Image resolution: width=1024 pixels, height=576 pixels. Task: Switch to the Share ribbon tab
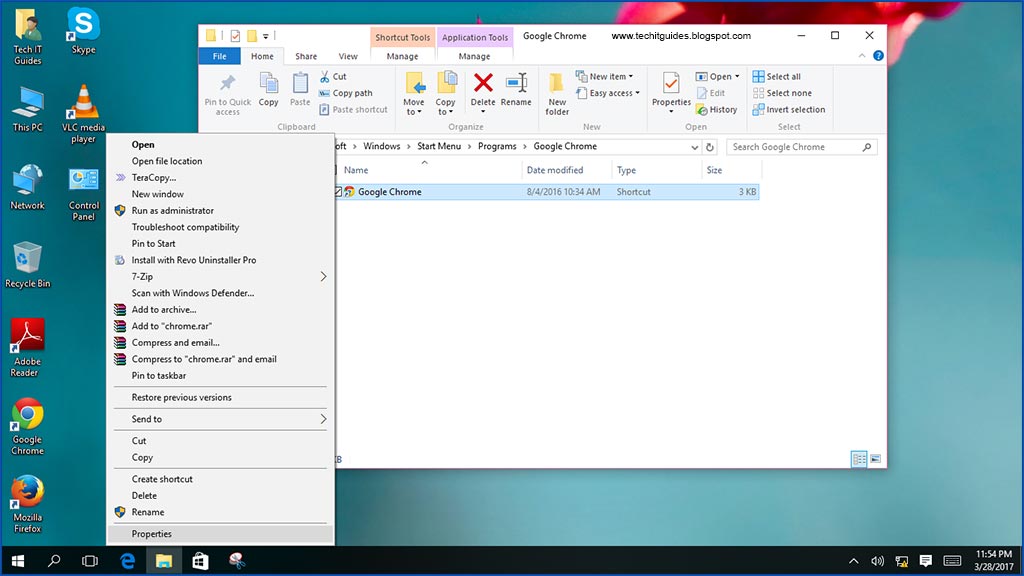(305, 56)
